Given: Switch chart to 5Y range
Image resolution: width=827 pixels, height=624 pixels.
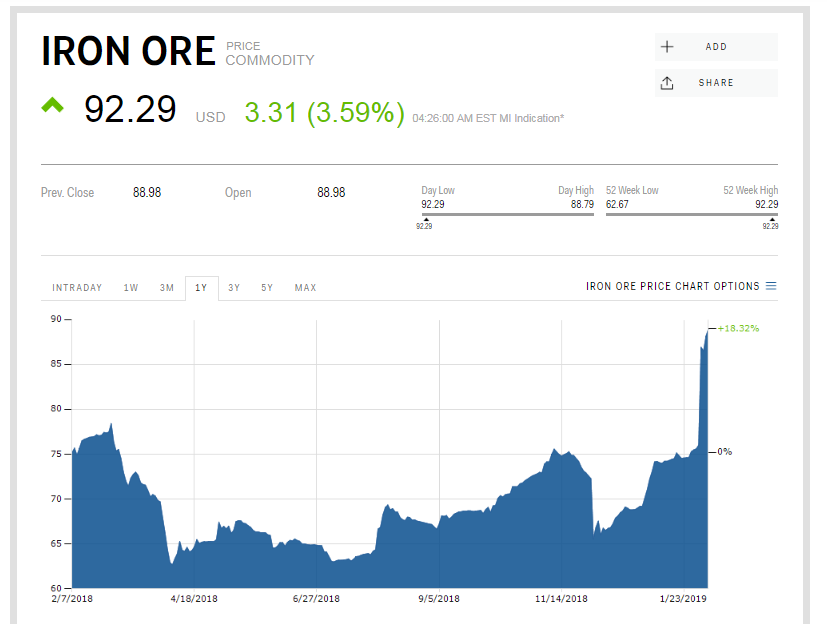Looking at the screenshot, I should point(267,288).
